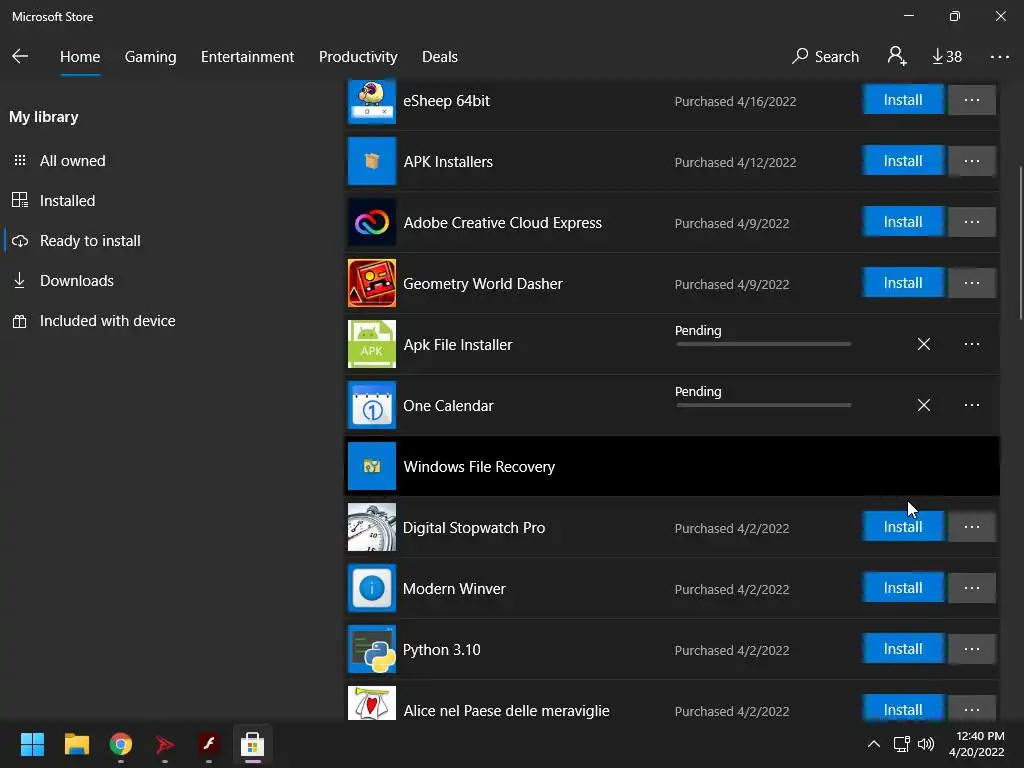Click the Modern Winver app icon
Screen dimensions: 1024x768
(372, 588)
